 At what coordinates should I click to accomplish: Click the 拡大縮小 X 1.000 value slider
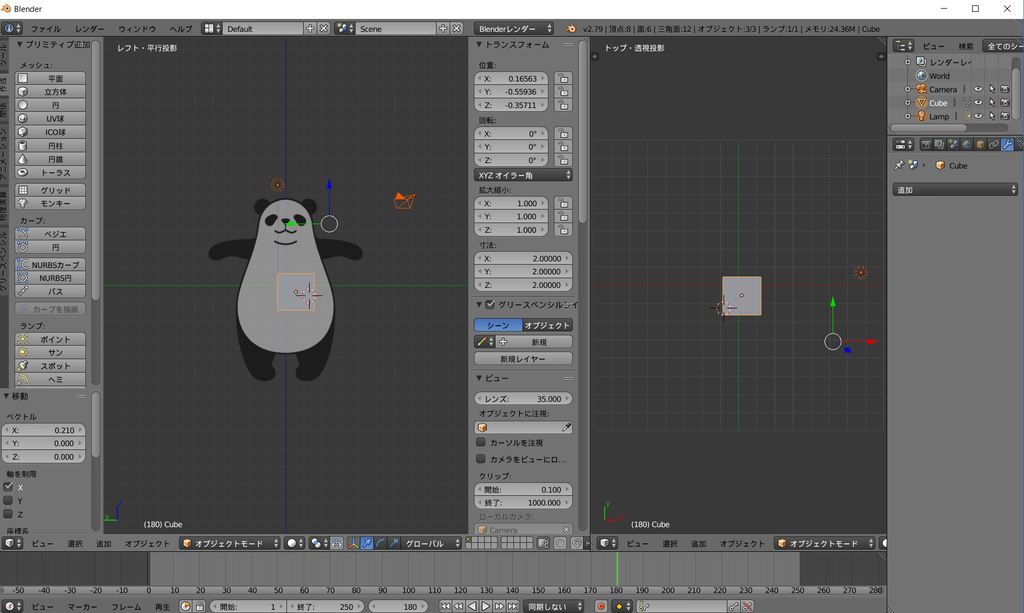pos(511,203)
